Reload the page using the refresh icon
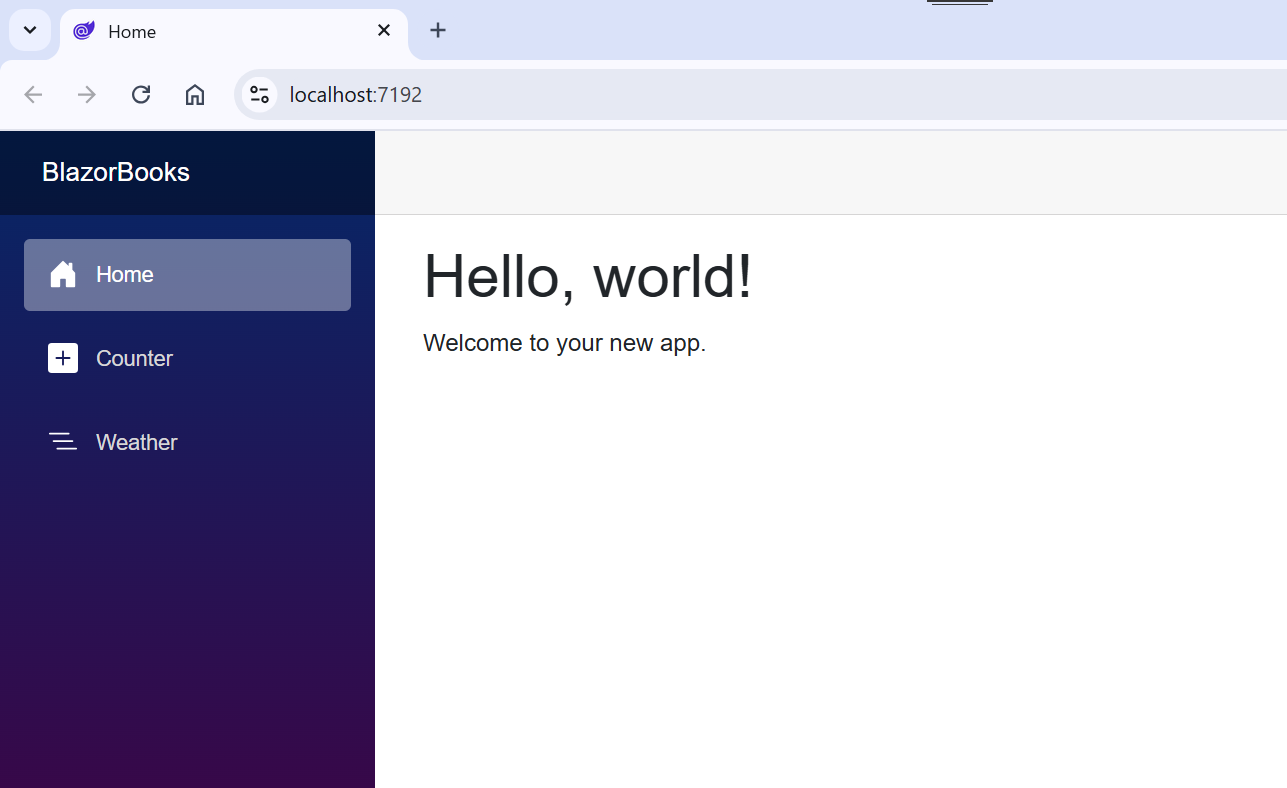Viewport: 1287px width, 788px height. (141, 94)
